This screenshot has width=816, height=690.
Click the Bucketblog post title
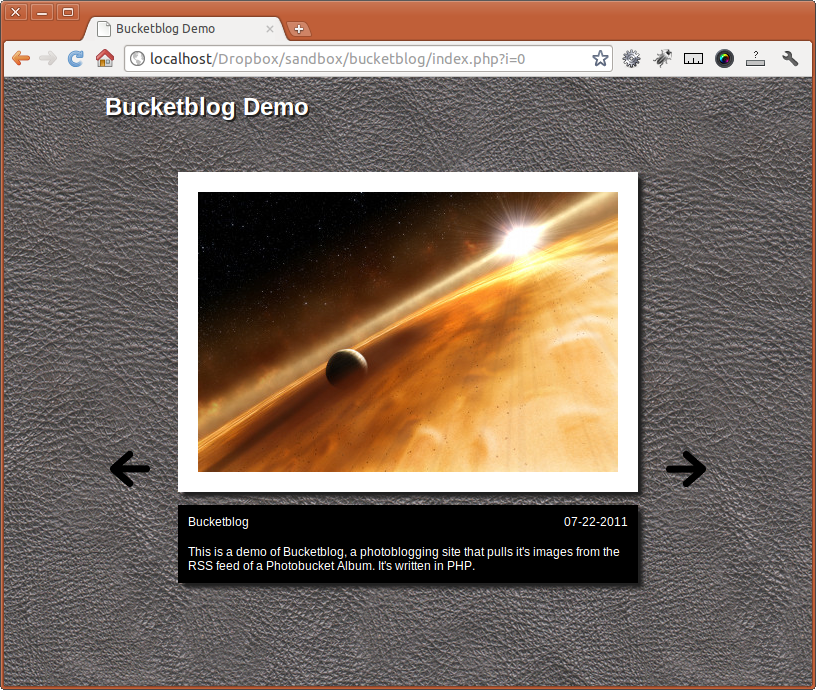218,522
